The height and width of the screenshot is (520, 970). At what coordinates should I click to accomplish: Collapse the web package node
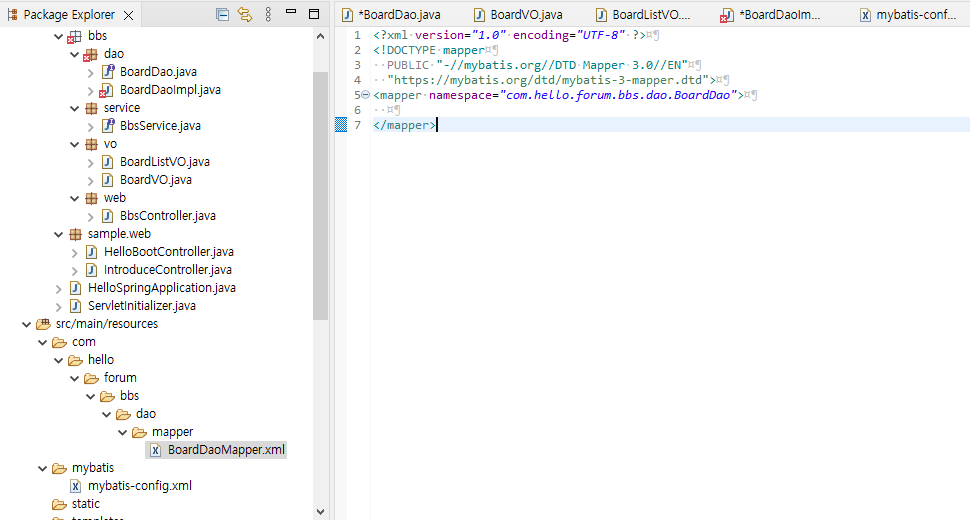75,198
